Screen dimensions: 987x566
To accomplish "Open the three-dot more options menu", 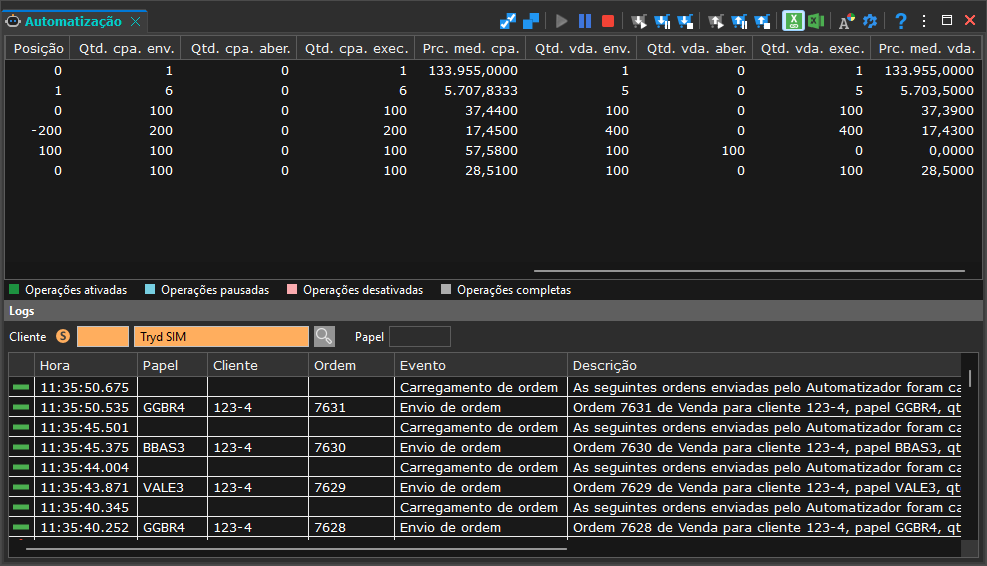I will [x=924, y=21].
